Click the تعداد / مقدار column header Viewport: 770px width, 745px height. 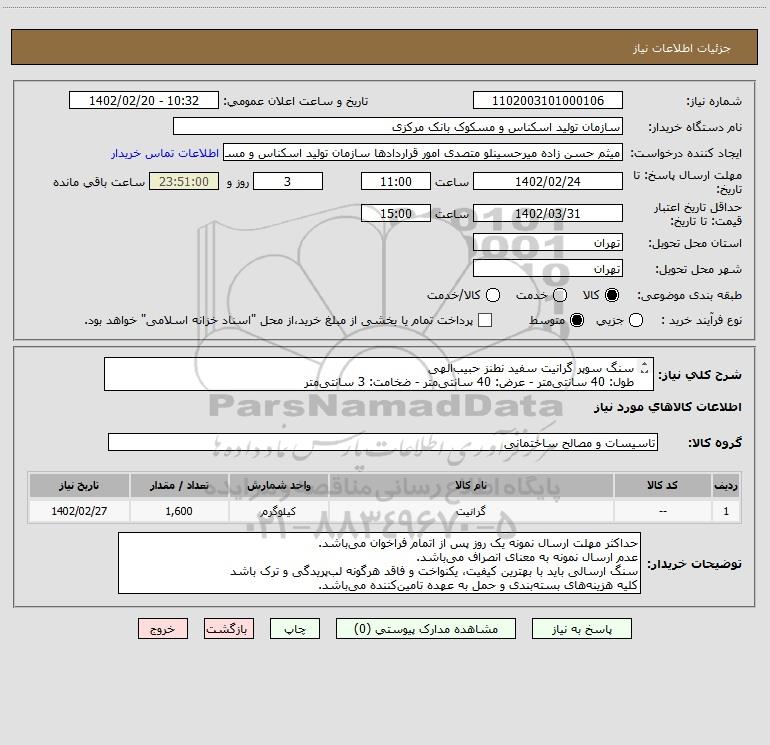179,485
